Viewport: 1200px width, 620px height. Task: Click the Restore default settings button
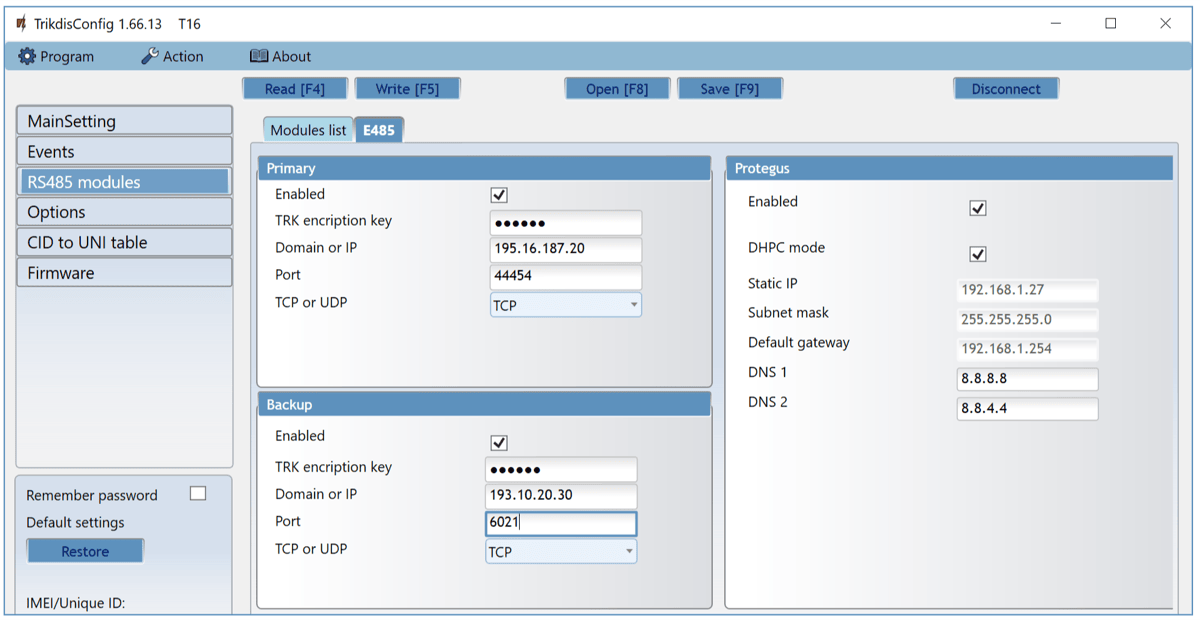(85, 551)
